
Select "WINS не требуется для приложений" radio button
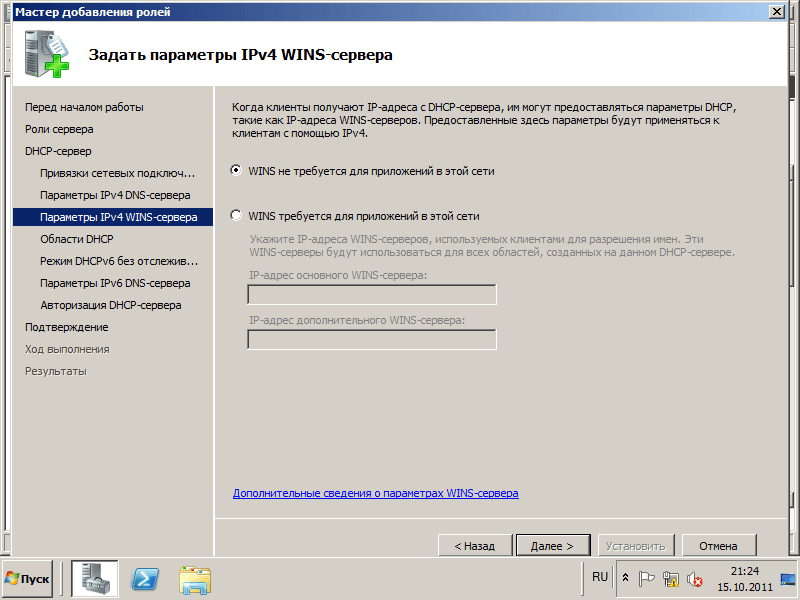point(236,170)
